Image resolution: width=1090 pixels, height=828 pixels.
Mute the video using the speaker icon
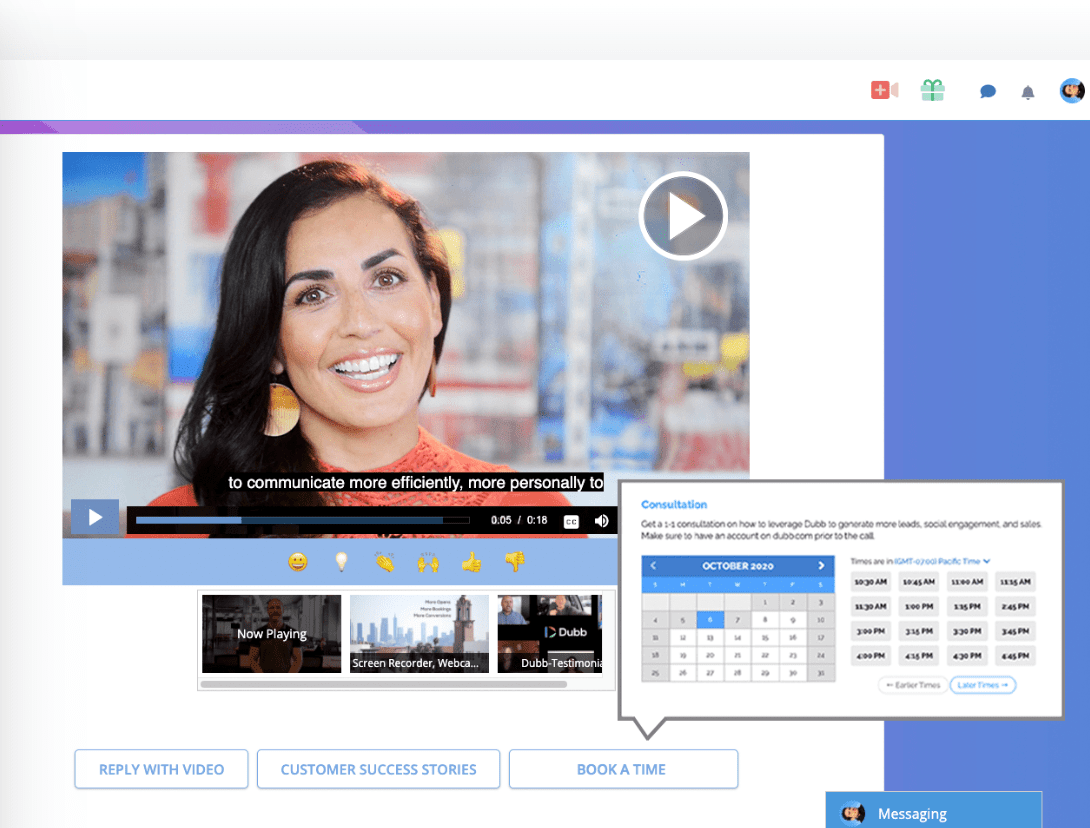click(601, 521)
